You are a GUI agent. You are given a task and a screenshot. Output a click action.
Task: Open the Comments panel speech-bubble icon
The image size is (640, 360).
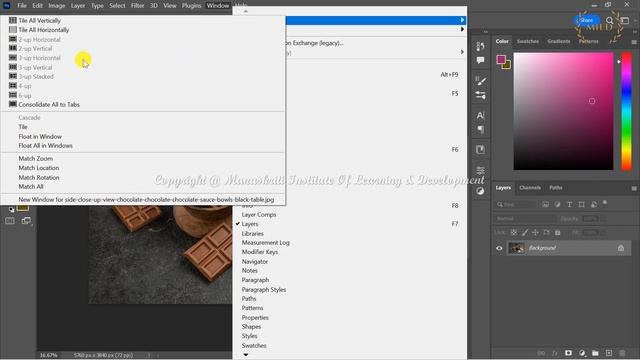pos(480,60)
